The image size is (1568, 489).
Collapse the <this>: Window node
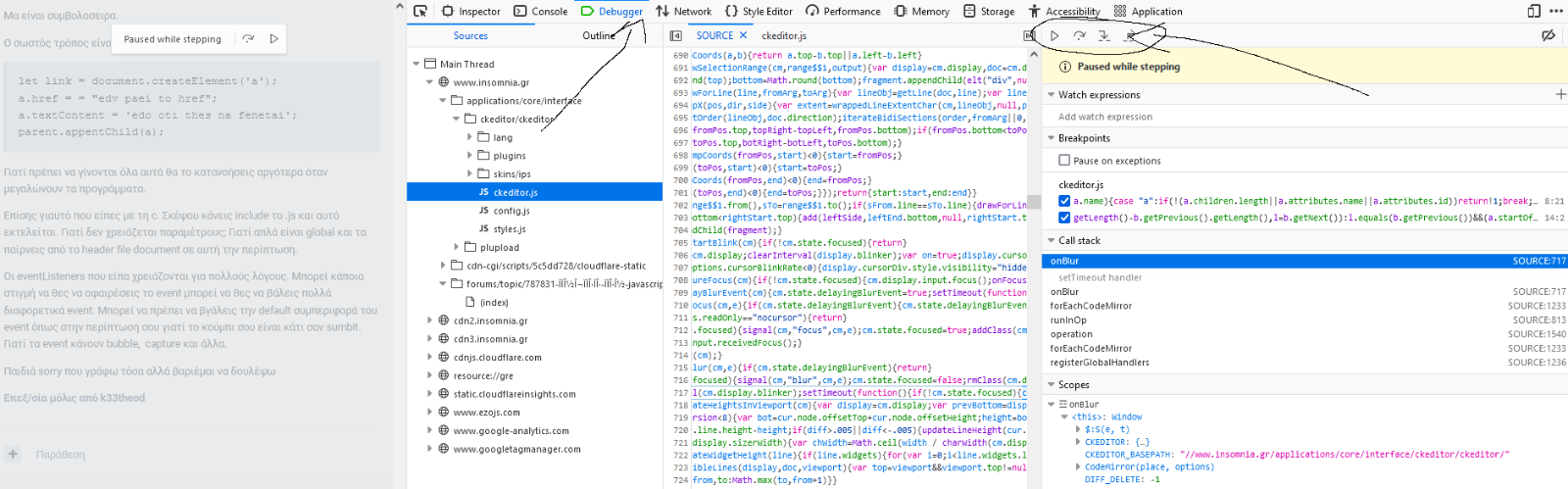tap(1064, 416)
